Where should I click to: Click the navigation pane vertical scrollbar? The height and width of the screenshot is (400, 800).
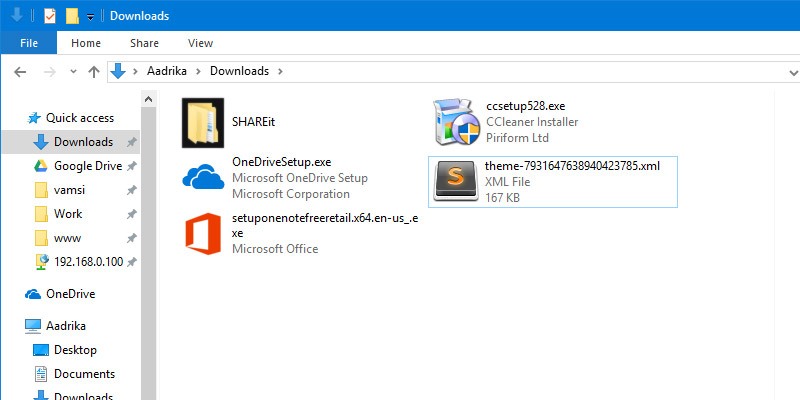[x=148, y=250]
